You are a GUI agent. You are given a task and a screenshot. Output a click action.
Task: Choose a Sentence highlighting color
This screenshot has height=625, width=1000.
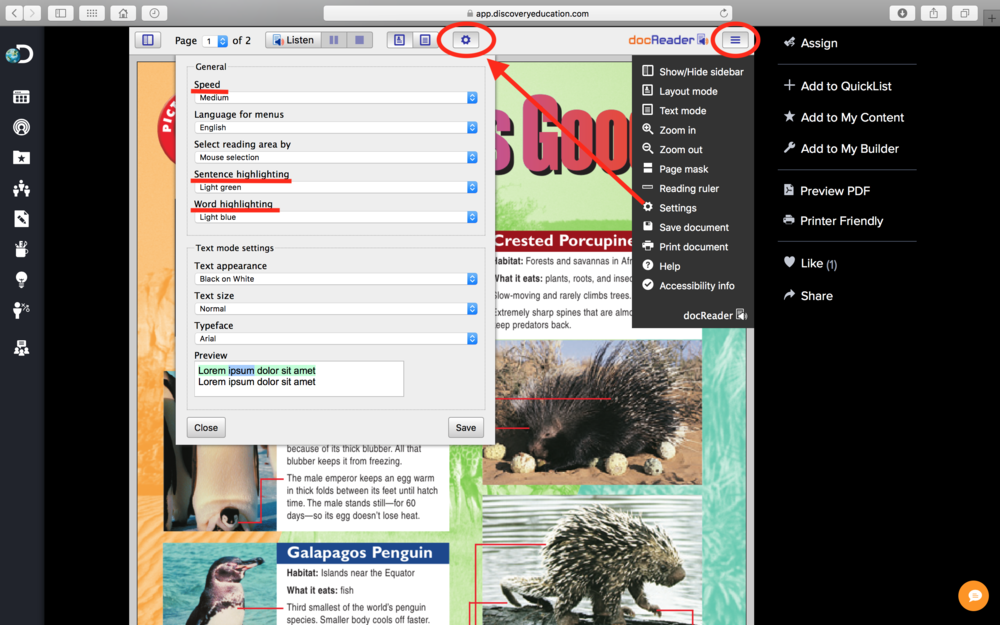336,188
